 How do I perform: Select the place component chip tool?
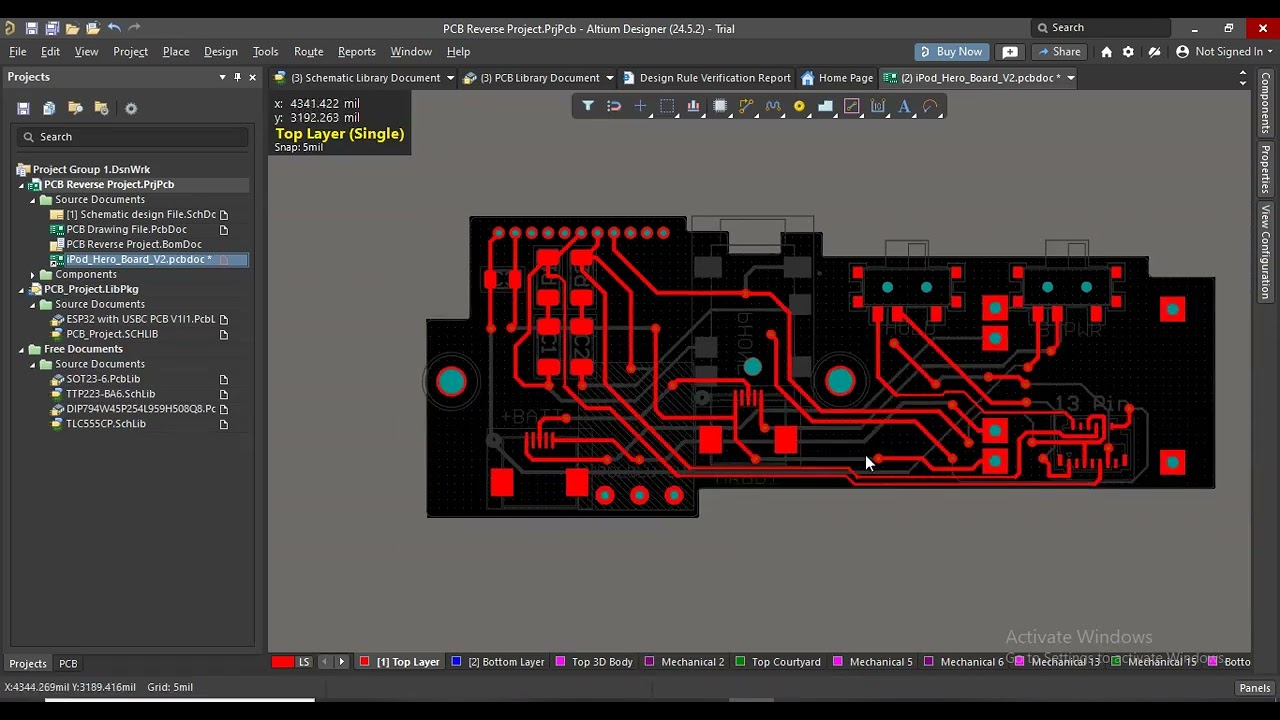(720, 106)
